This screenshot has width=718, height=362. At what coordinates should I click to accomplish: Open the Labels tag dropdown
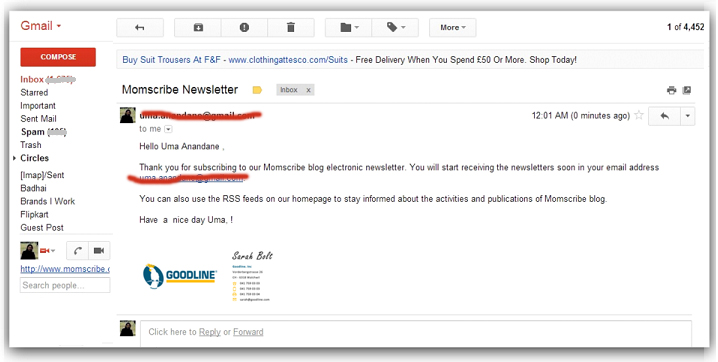[396, 27]
